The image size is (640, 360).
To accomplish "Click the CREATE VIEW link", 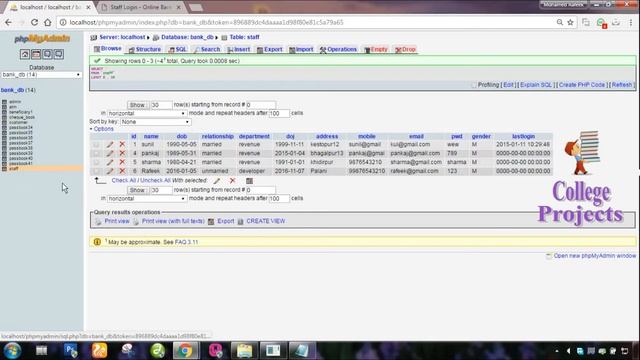I will coord(265,221).
